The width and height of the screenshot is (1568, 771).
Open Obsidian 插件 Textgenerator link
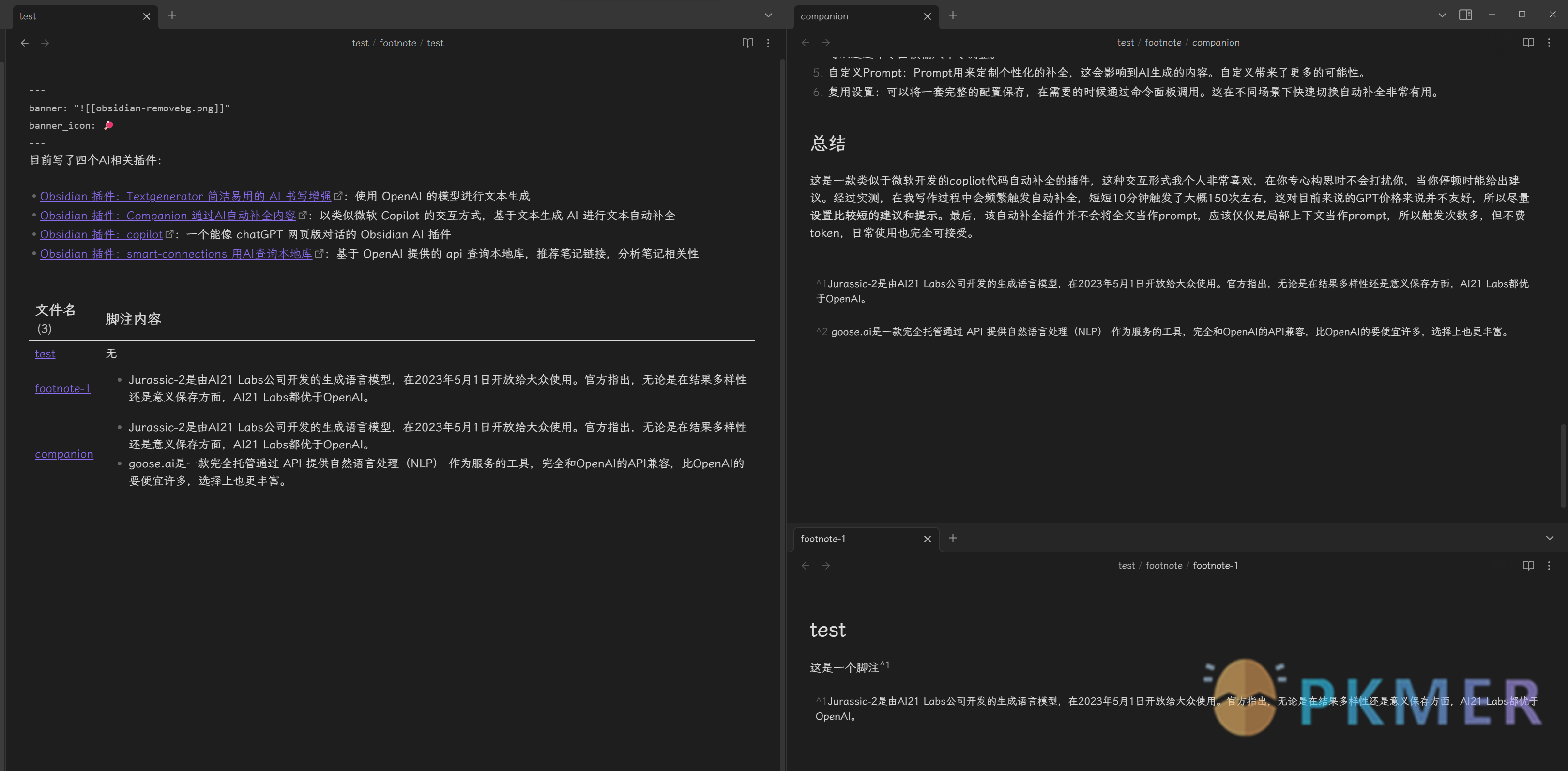click(185, 196)
